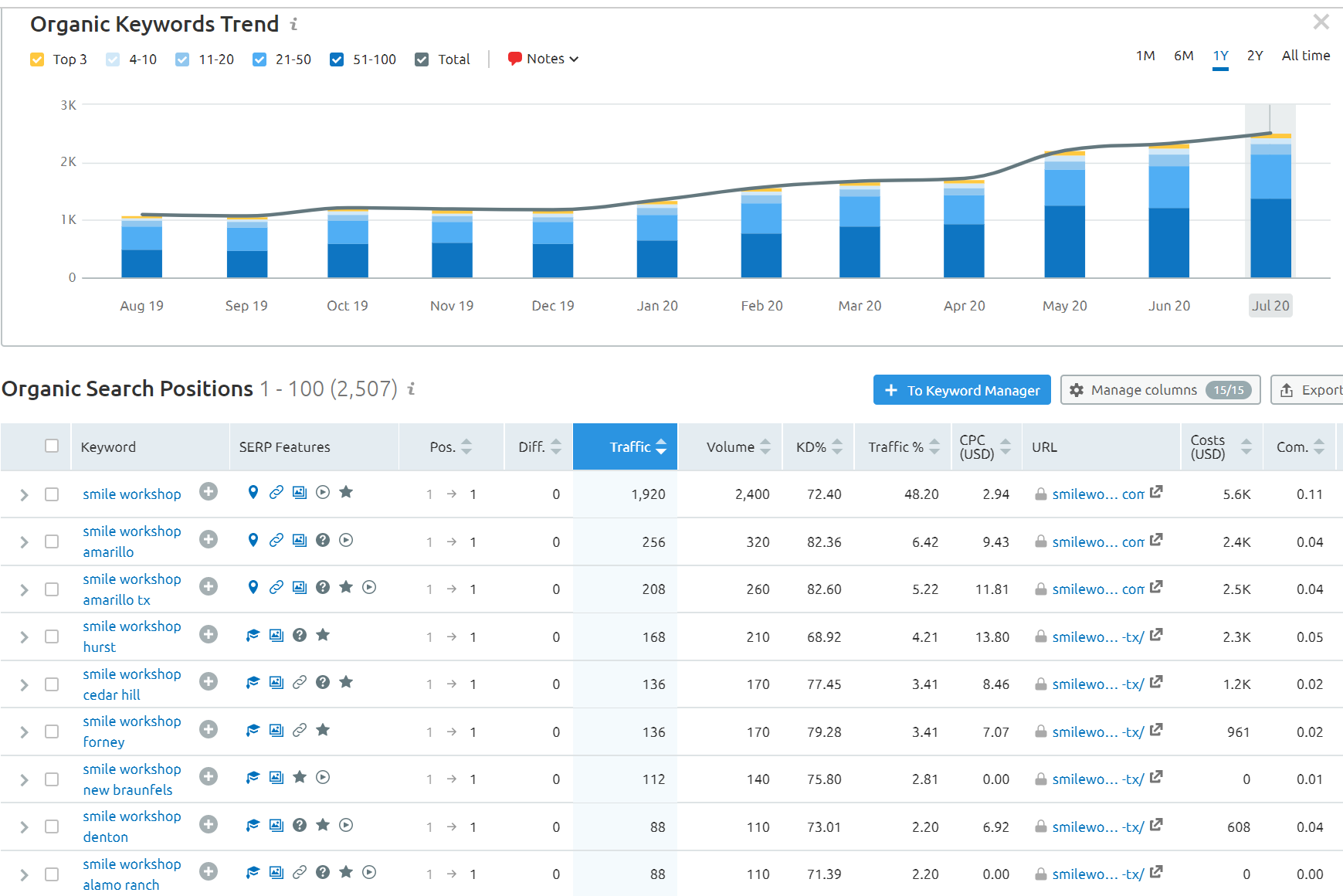This screenshot has width=1343, height=896.
Task: Click site links icon in smile workshop row
Action: (x=276, y=492)
